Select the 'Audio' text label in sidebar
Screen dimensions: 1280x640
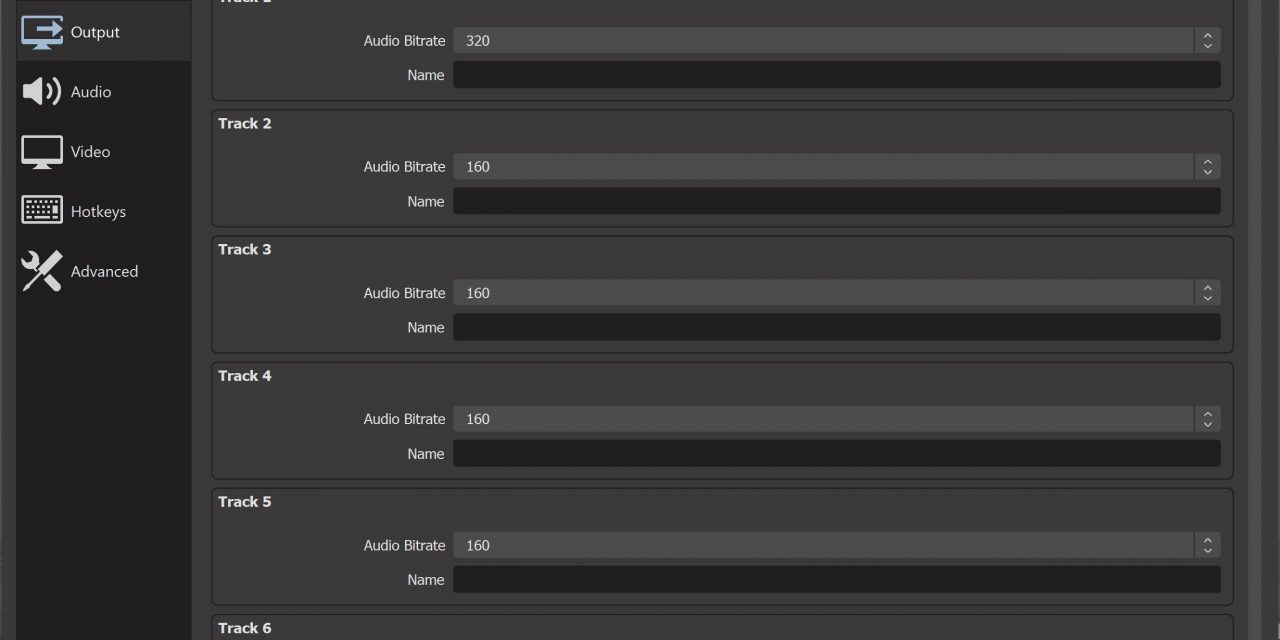(x=91, y=92)
